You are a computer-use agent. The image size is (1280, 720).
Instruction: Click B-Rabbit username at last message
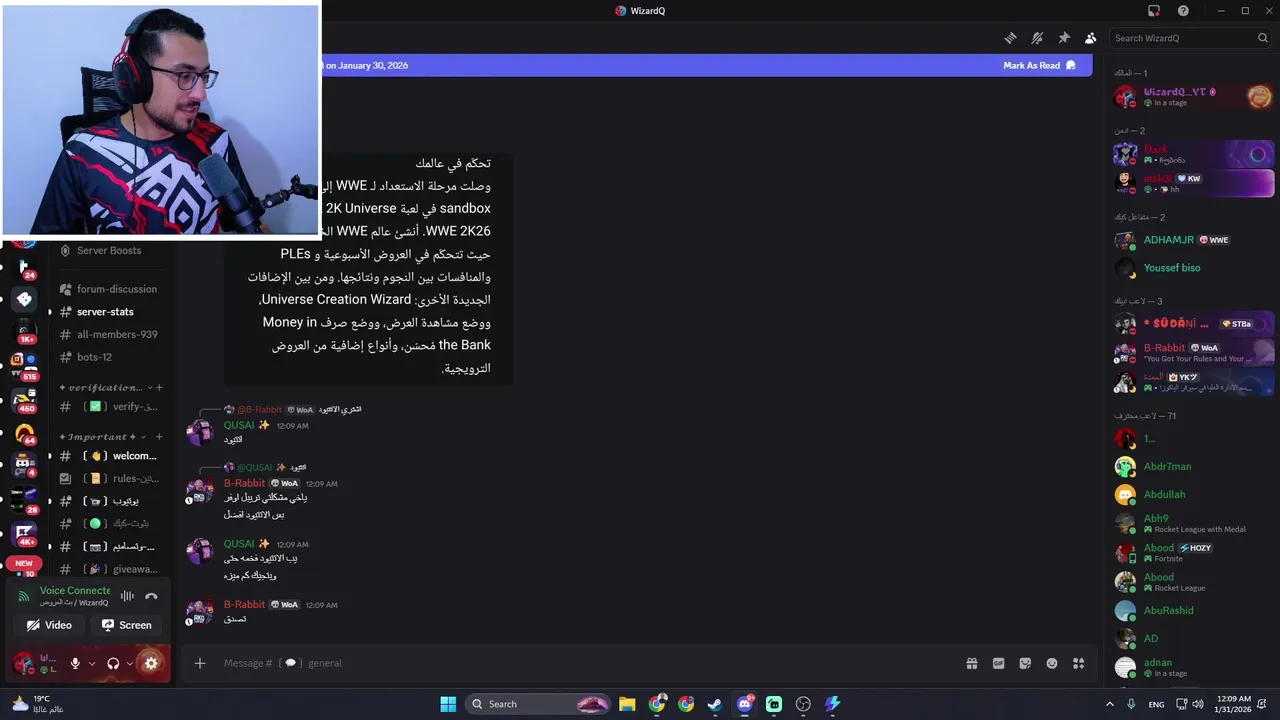click(244, 604)
